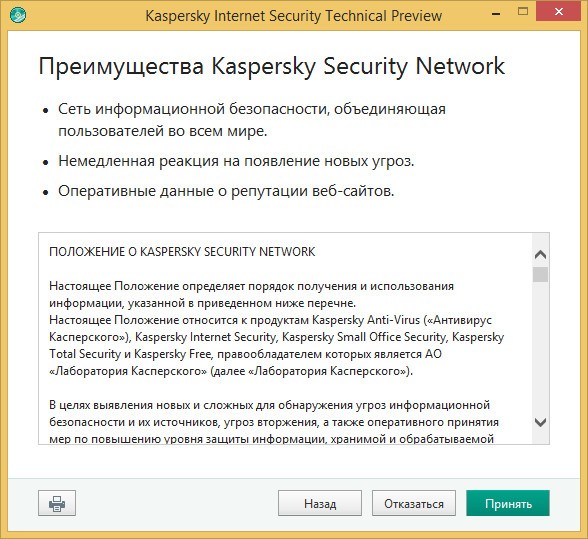The height and width of the screenshot is (539, 588).
Task: Click the scroll up arrow of agreement text
Action: tap(540, 255)
